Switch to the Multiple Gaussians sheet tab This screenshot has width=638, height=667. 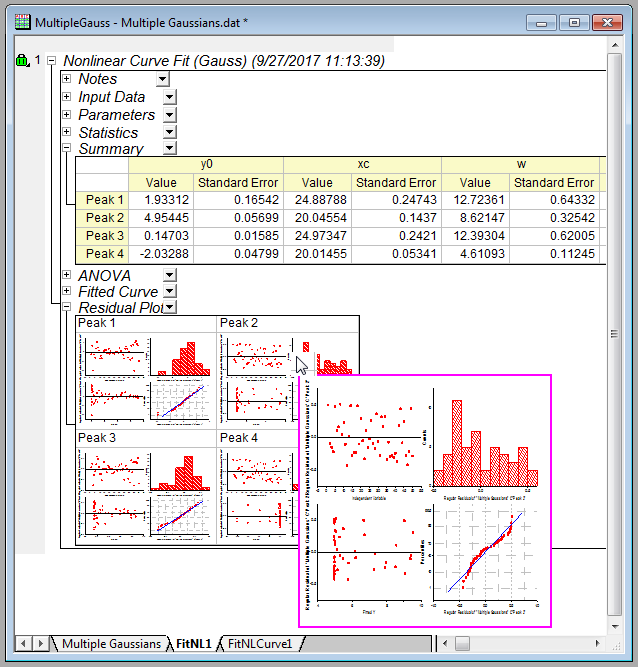110,644
